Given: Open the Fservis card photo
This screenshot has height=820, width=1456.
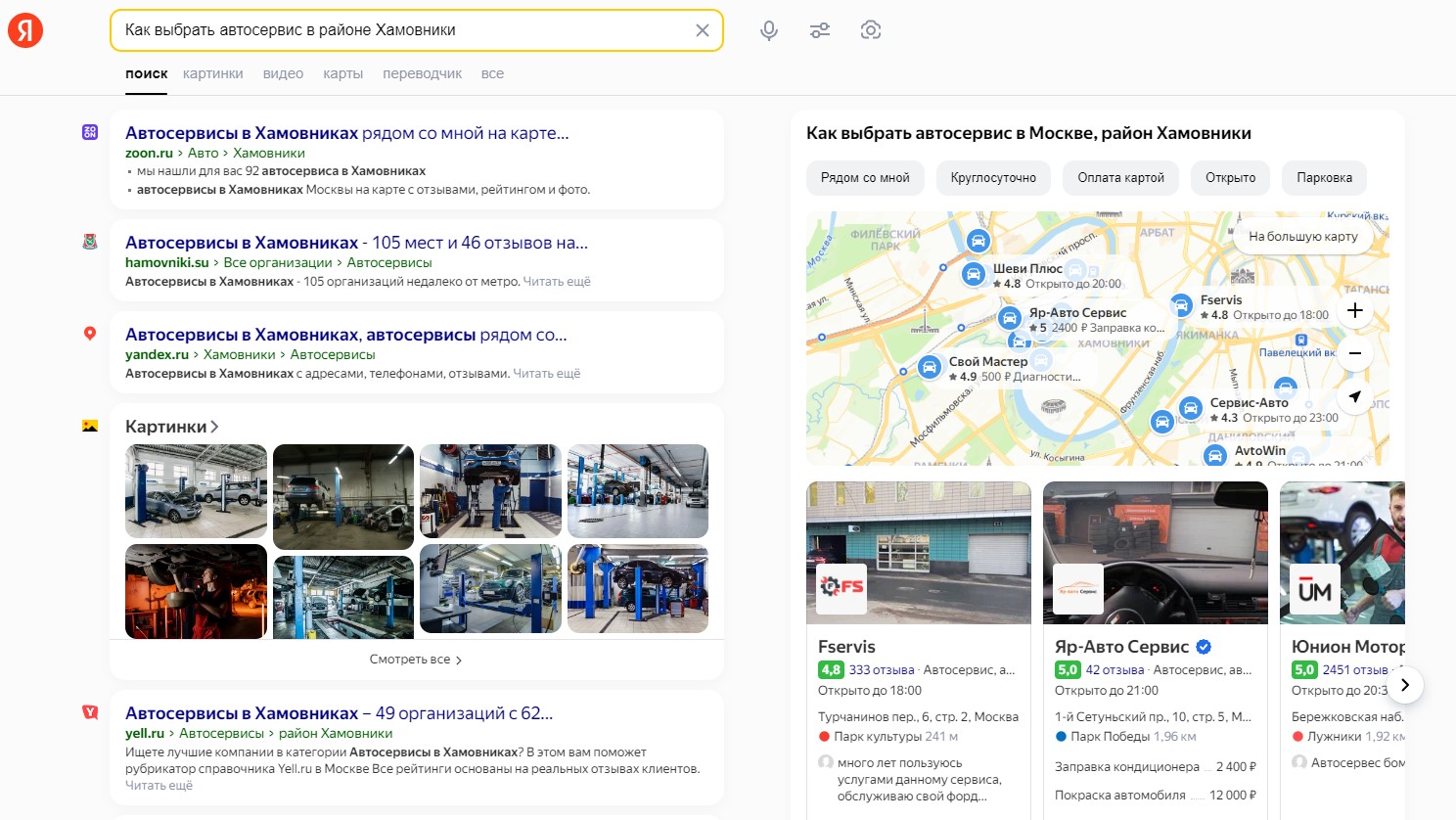Looking at the screenshot, I should click(919, 553).
